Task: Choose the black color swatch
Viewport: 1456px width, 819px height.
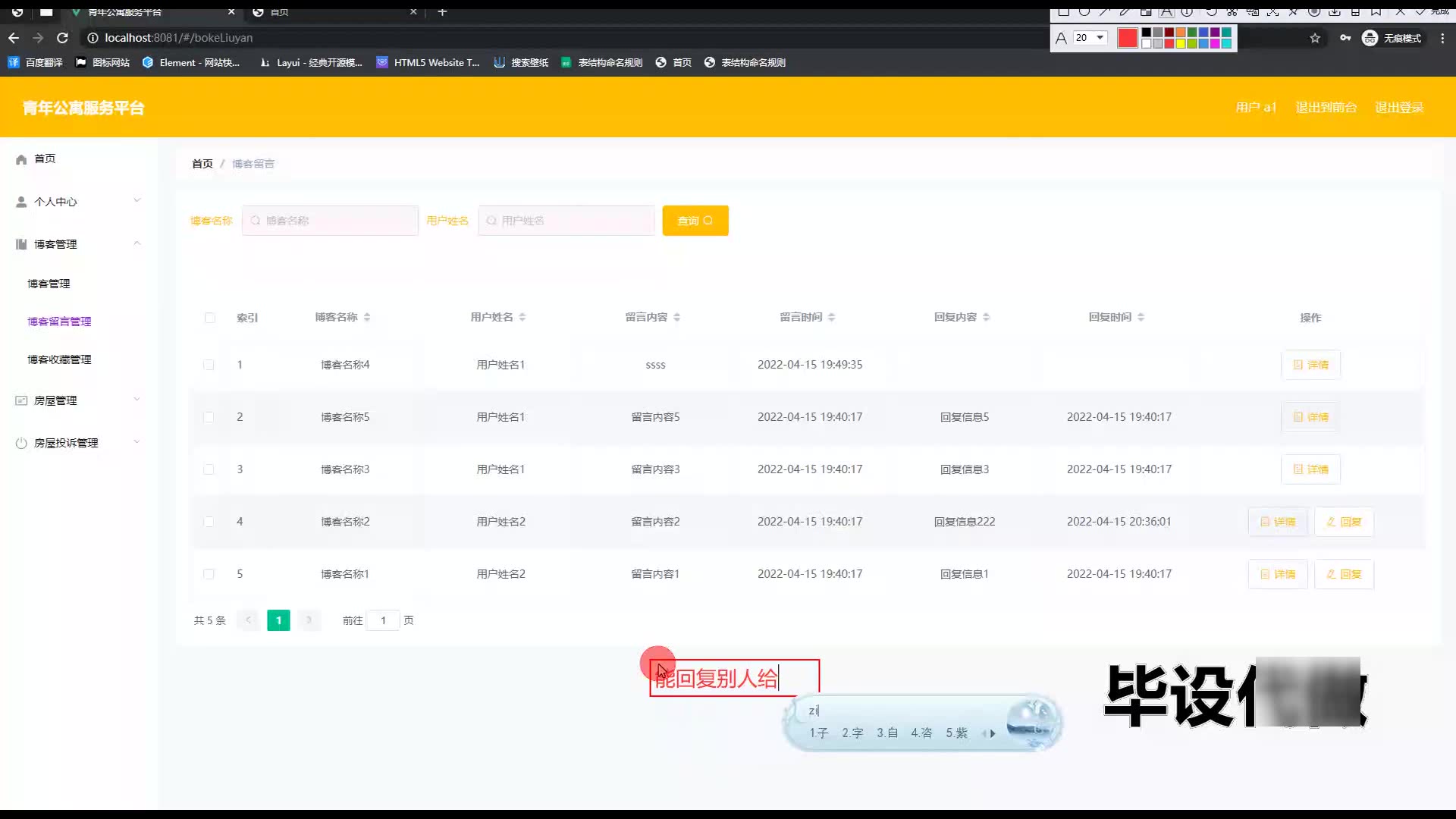Action: pyautogui.click(x=1147, y=33)
